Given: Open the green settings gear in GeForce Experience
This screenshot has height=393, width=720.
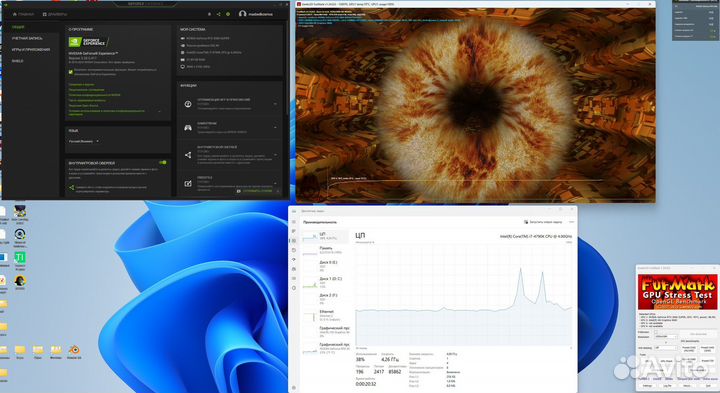Looking at the screenshot, I should [x=228, y=14].
